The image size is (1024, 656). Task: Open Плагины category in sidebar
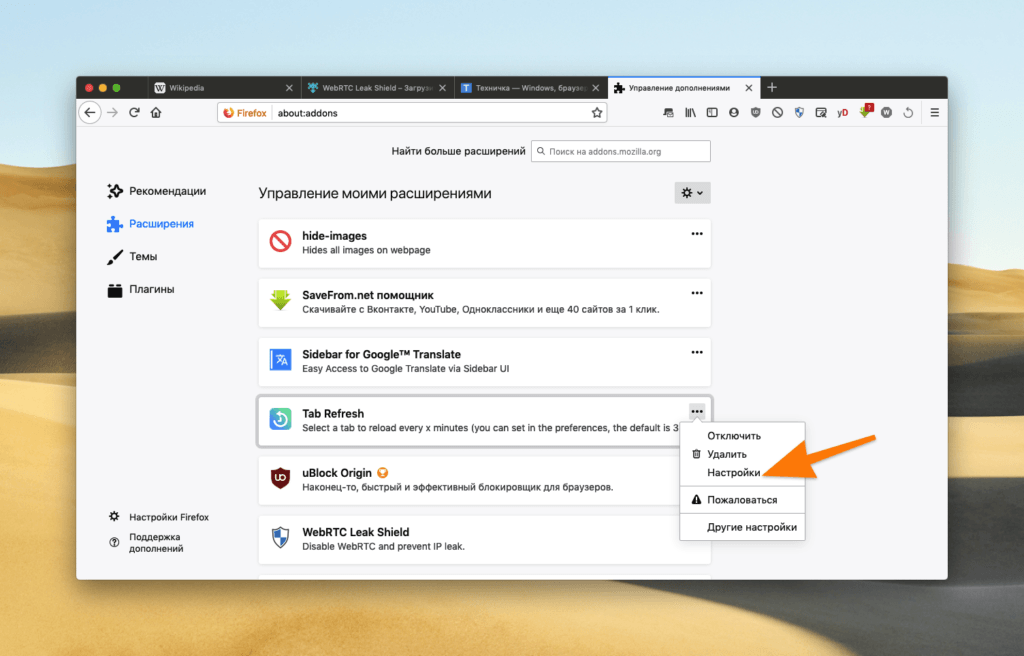tap(140, 289)
